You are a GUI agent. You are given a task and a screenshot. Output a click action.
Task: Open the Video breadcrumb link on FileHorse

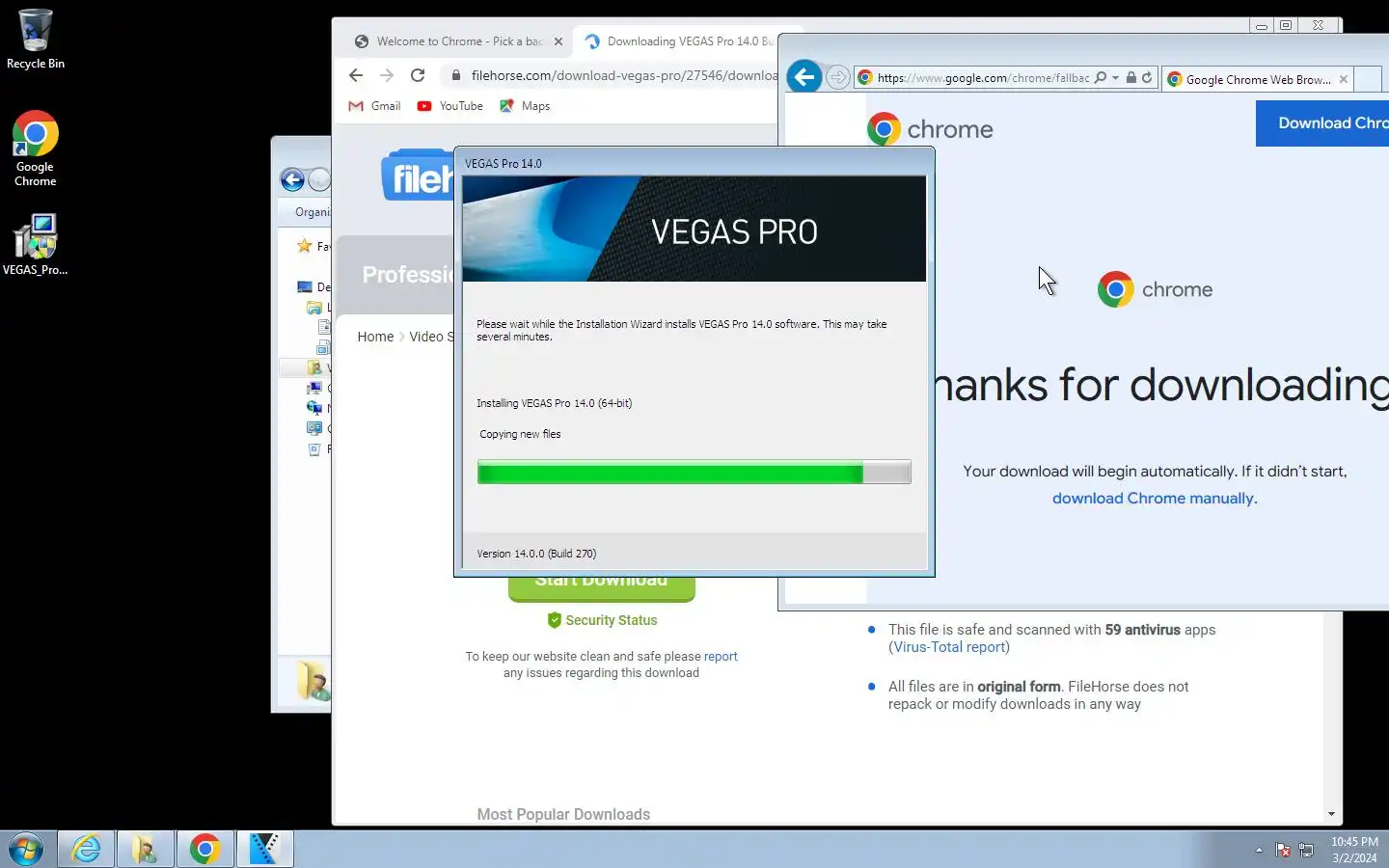point(430,337)
